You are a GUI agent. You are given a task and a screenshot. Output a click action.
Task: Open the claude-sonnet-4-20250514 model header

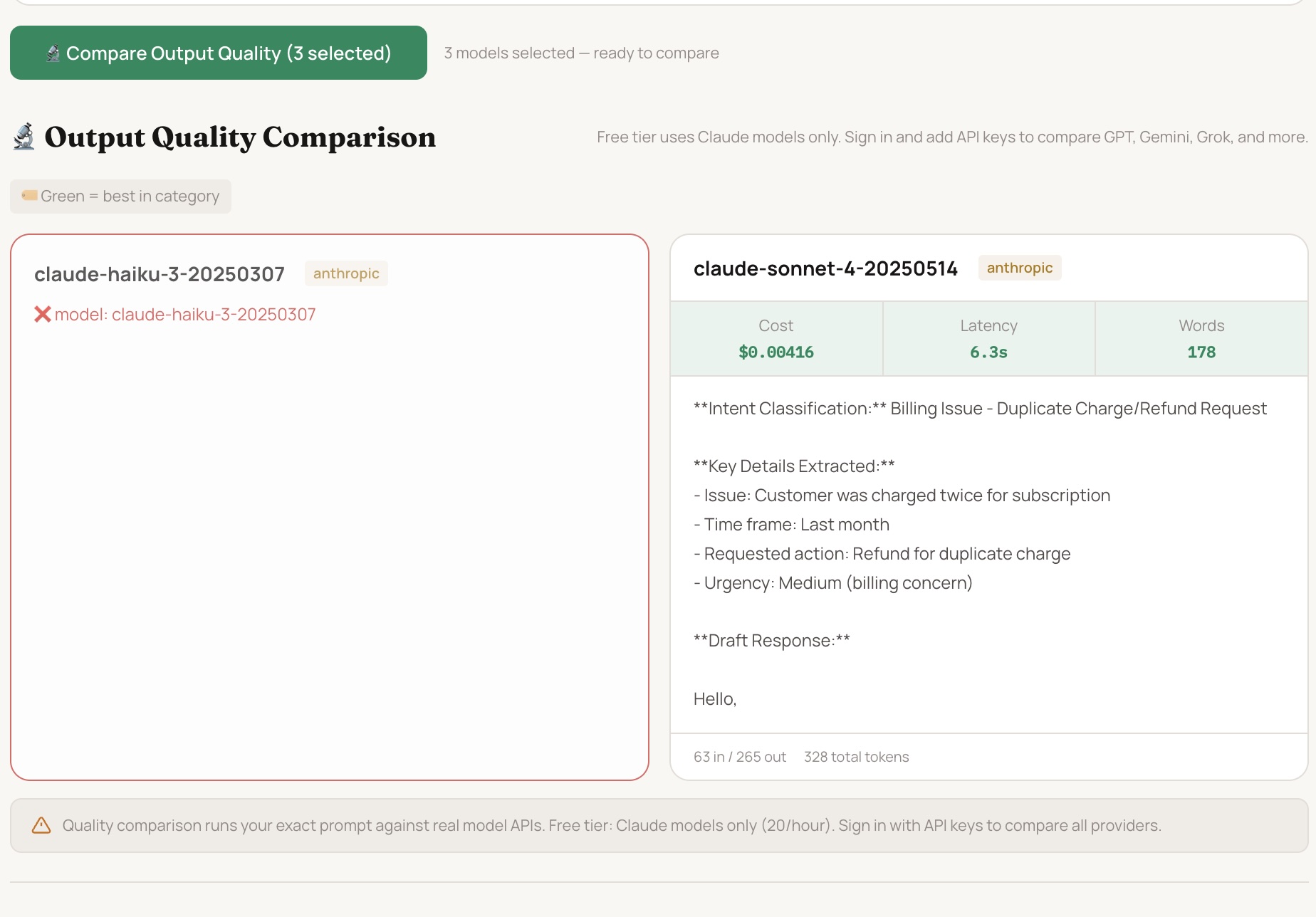click(x=826, y=268)
